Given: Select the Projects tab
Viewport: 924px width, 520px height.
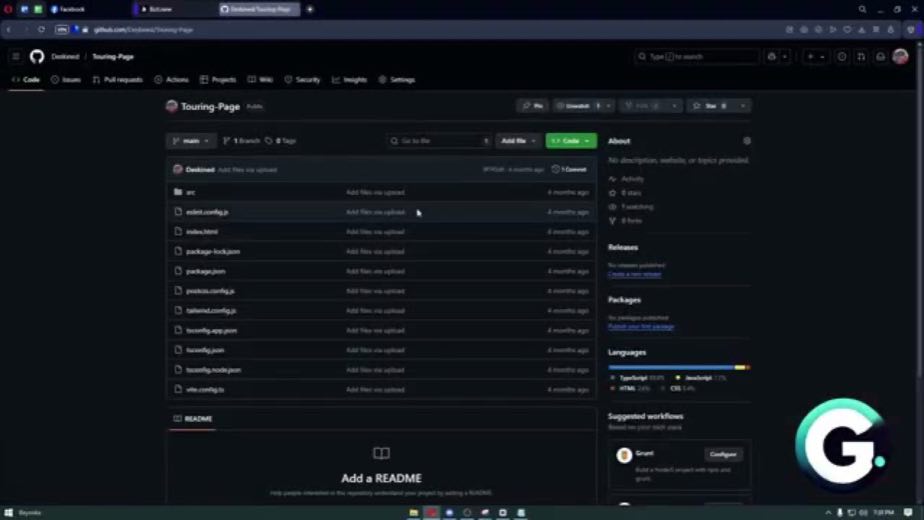Looking at the screenshot, I should 218,80.
